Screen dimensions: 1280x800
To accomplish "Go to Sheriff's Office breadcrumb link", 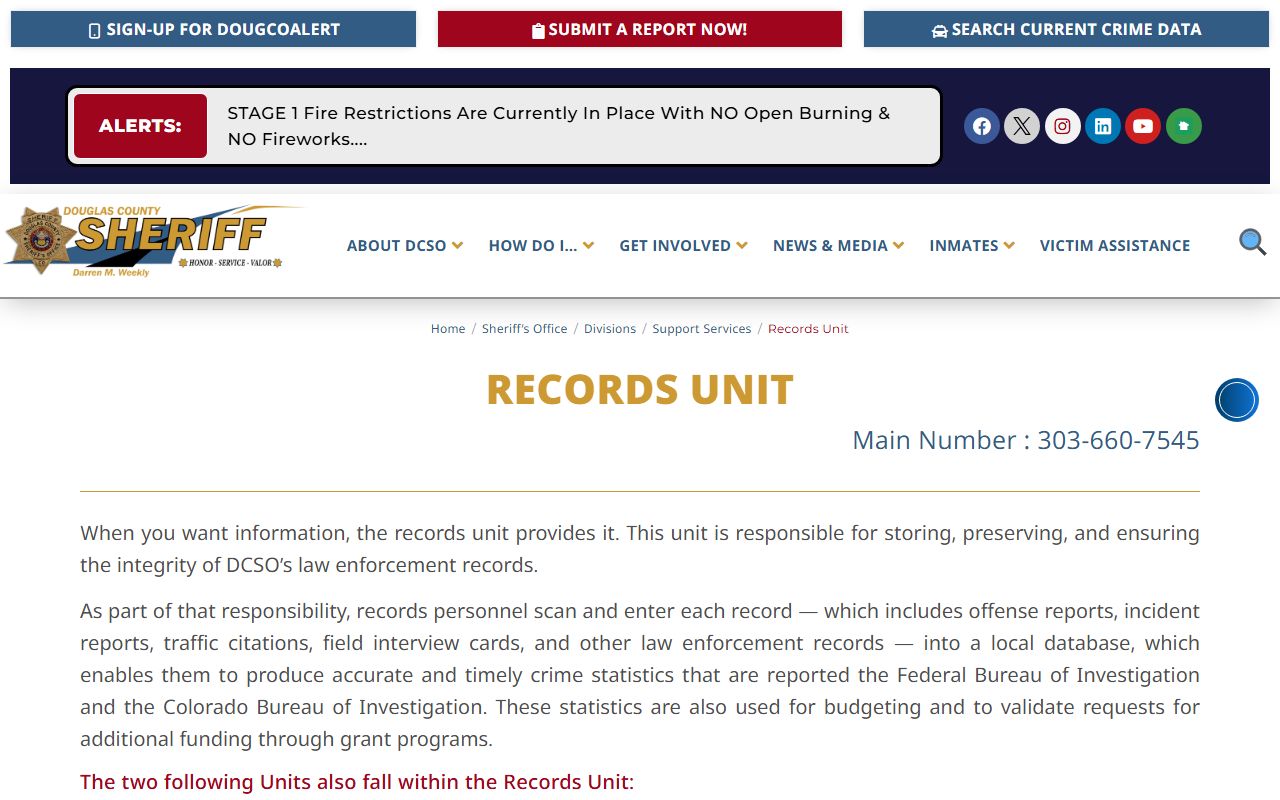I will click(x=524, y=329).
